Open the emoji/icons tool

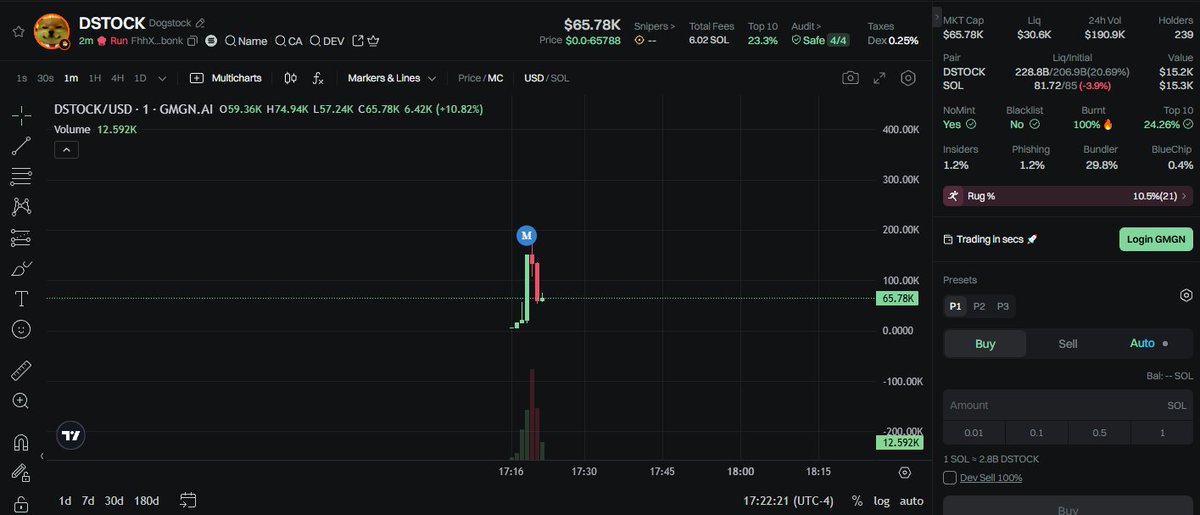[x=21, y=329]
